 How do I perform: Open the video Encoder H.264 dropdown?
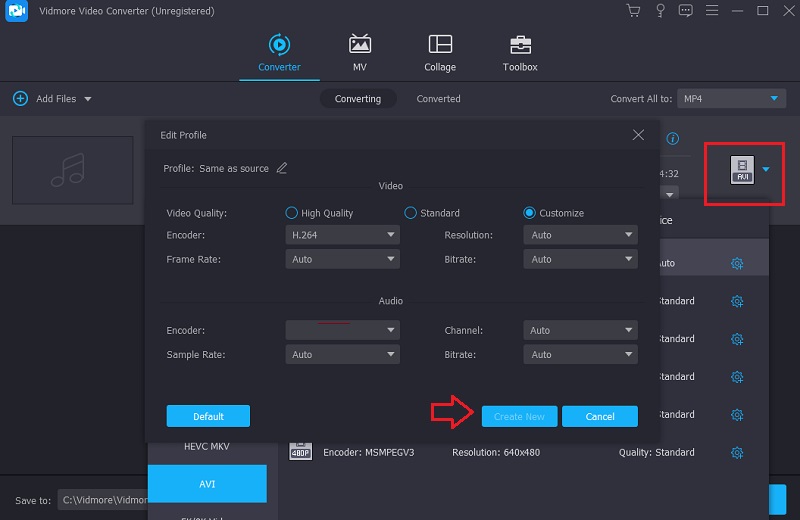click(342, 235)
